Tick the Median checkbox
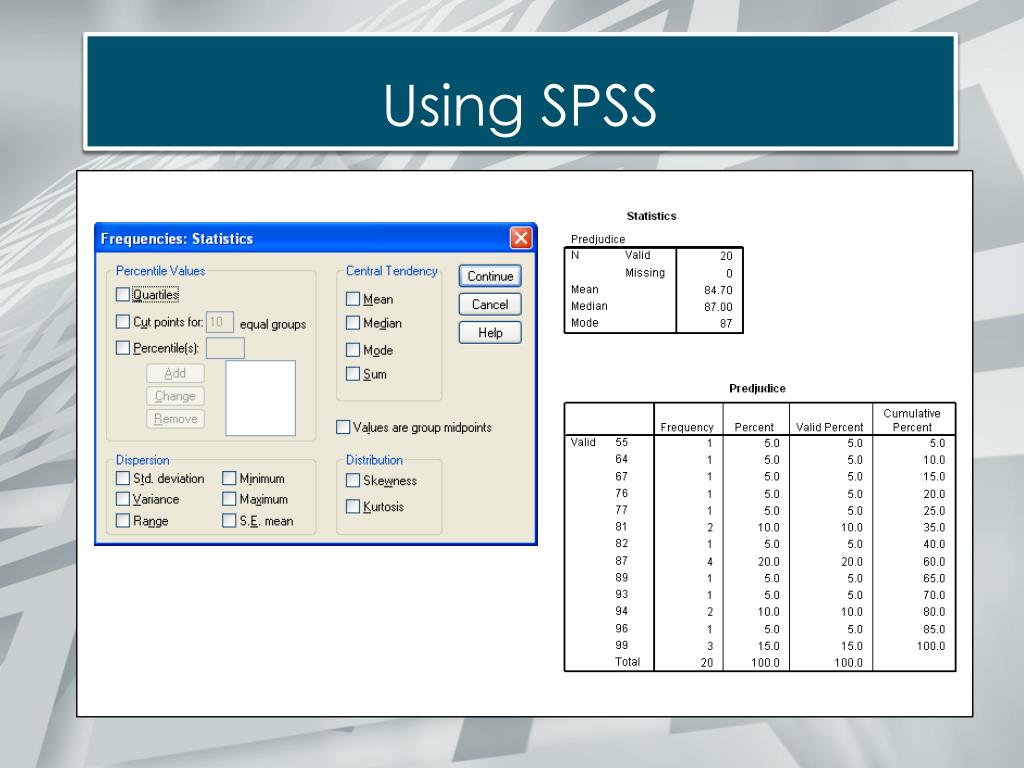The image size is (1024, 768). pyautogui.click(x=353, y=323)
